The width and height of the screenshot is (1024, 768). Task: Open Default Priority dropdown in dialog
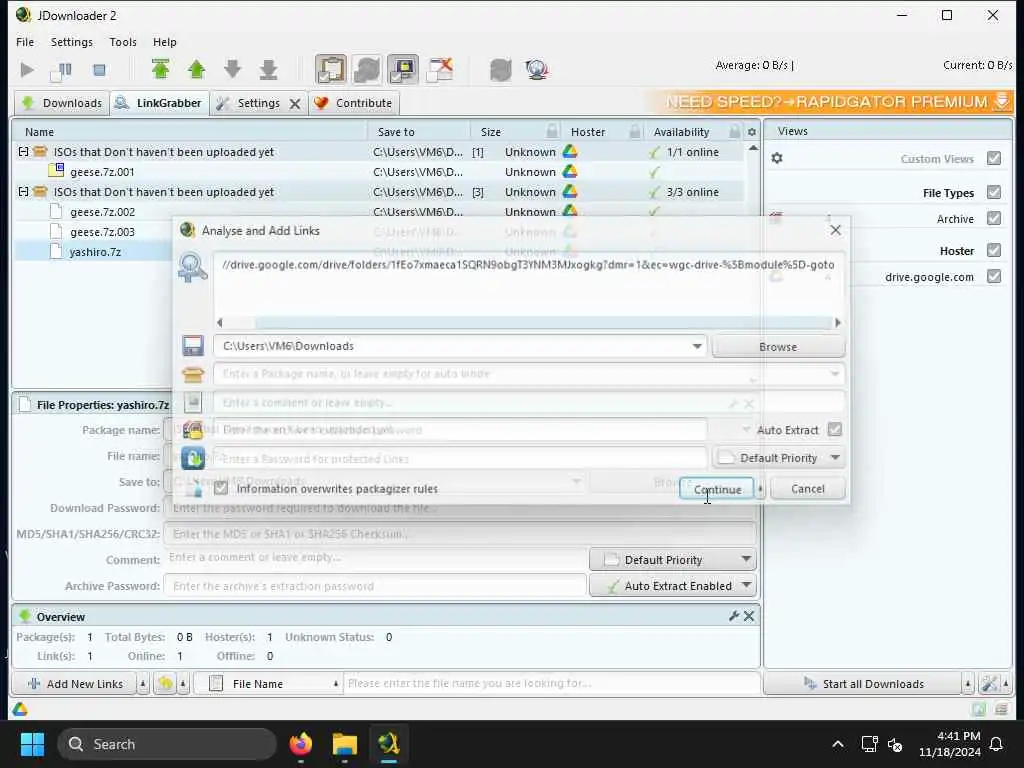click(x=779, y=458)
